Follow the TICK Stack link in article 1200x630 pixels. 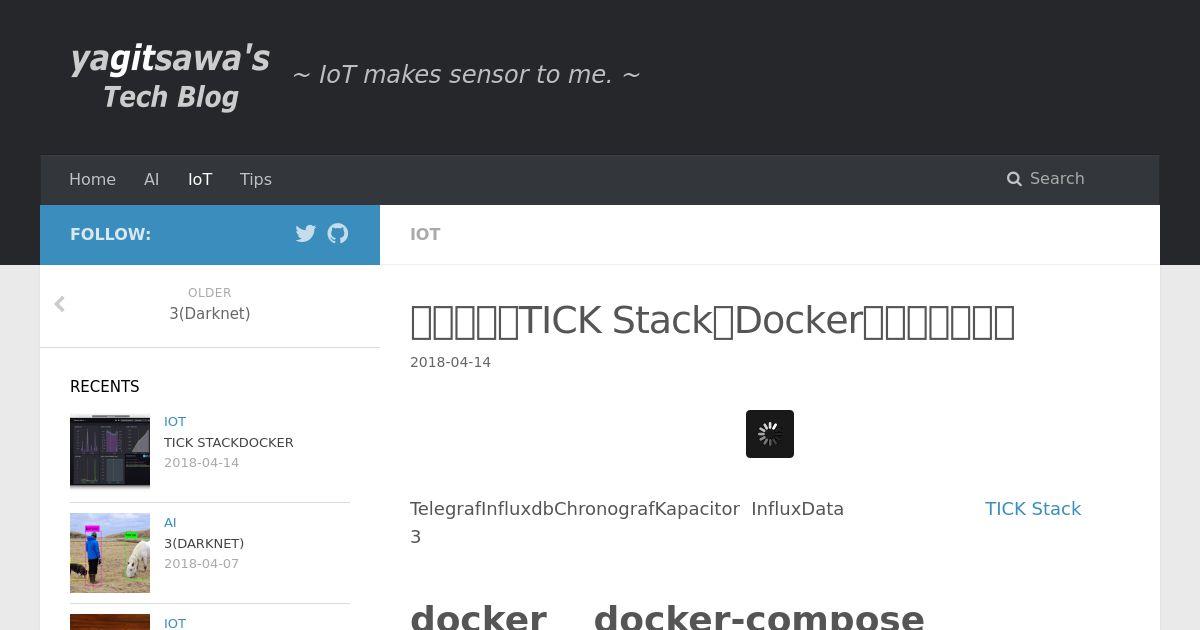(x=1032, y=509)
